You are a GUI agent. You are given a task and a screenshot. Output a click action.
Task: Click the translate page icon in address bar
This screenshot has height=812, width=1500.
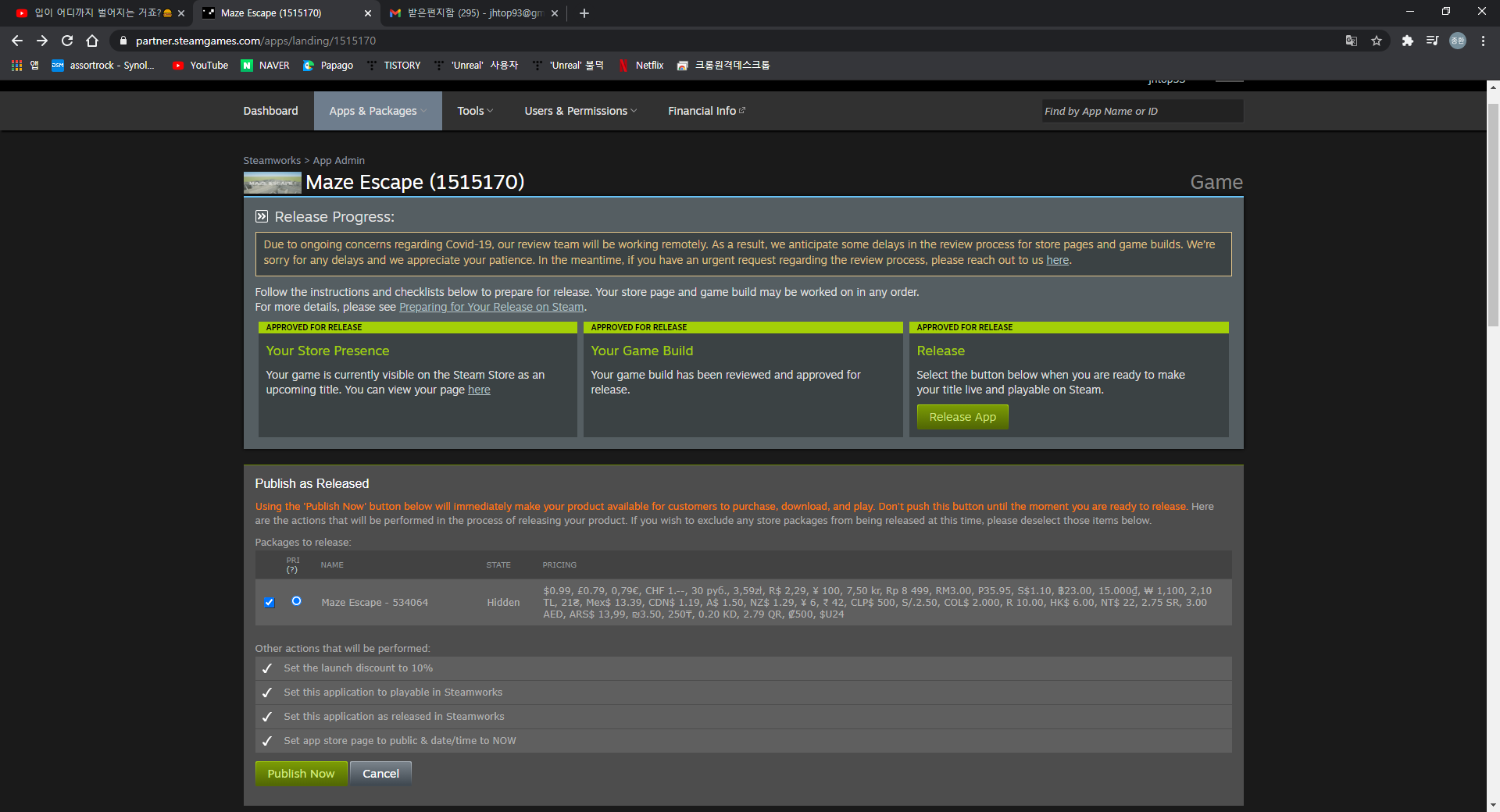click(x=1352, y=41)
